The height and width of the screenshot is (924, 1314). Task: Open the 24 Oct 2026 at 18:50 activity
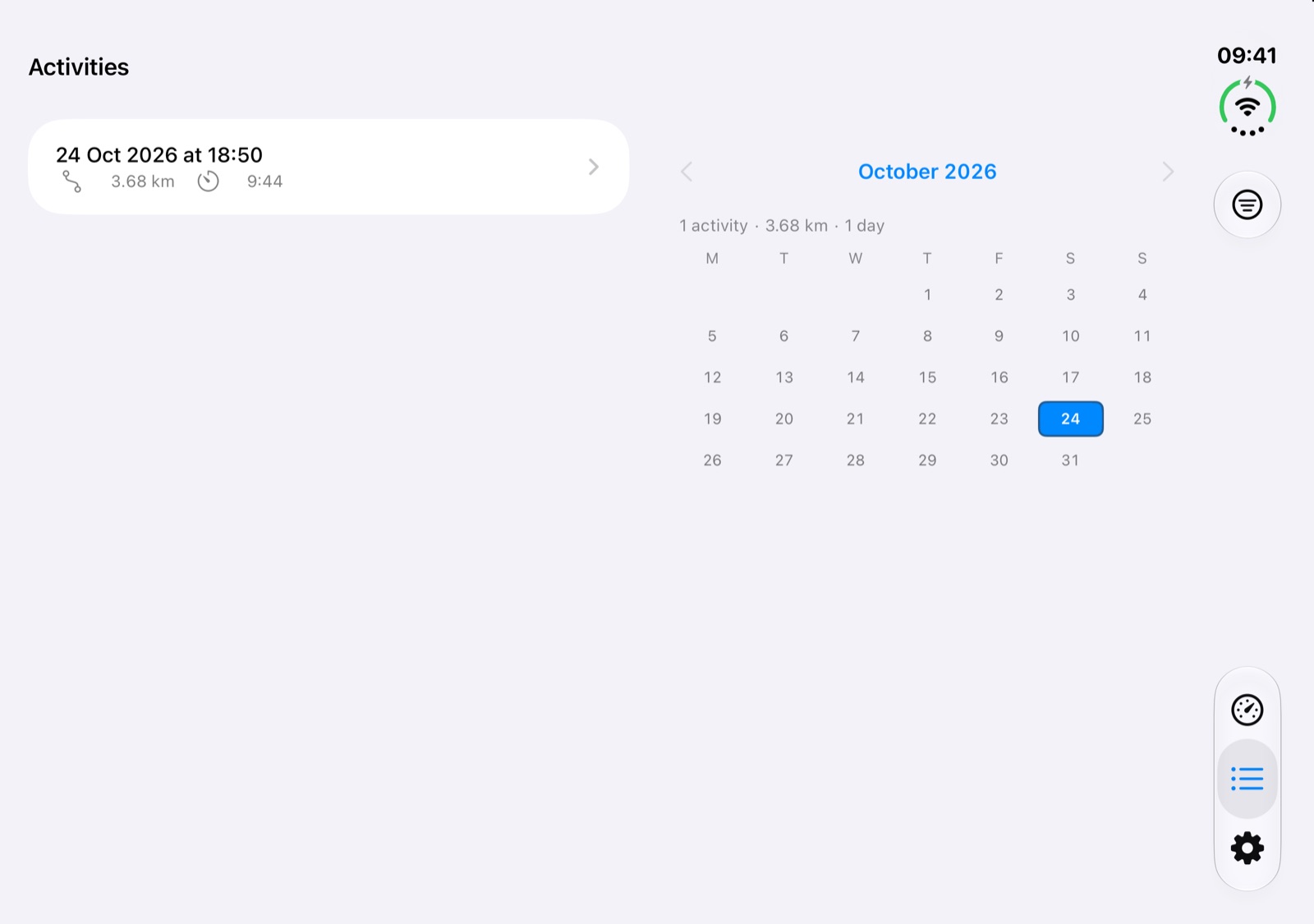point(328,167)
